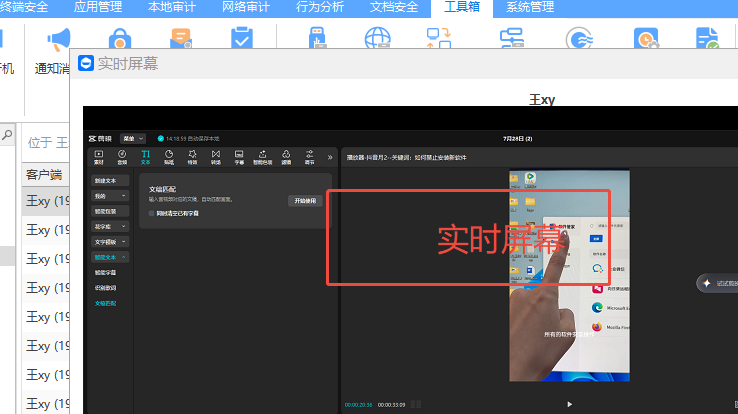This screenshot has height=414, width=738.
Task: Open the 菜单 dropdown in the editor
Action: pos(133,138)
